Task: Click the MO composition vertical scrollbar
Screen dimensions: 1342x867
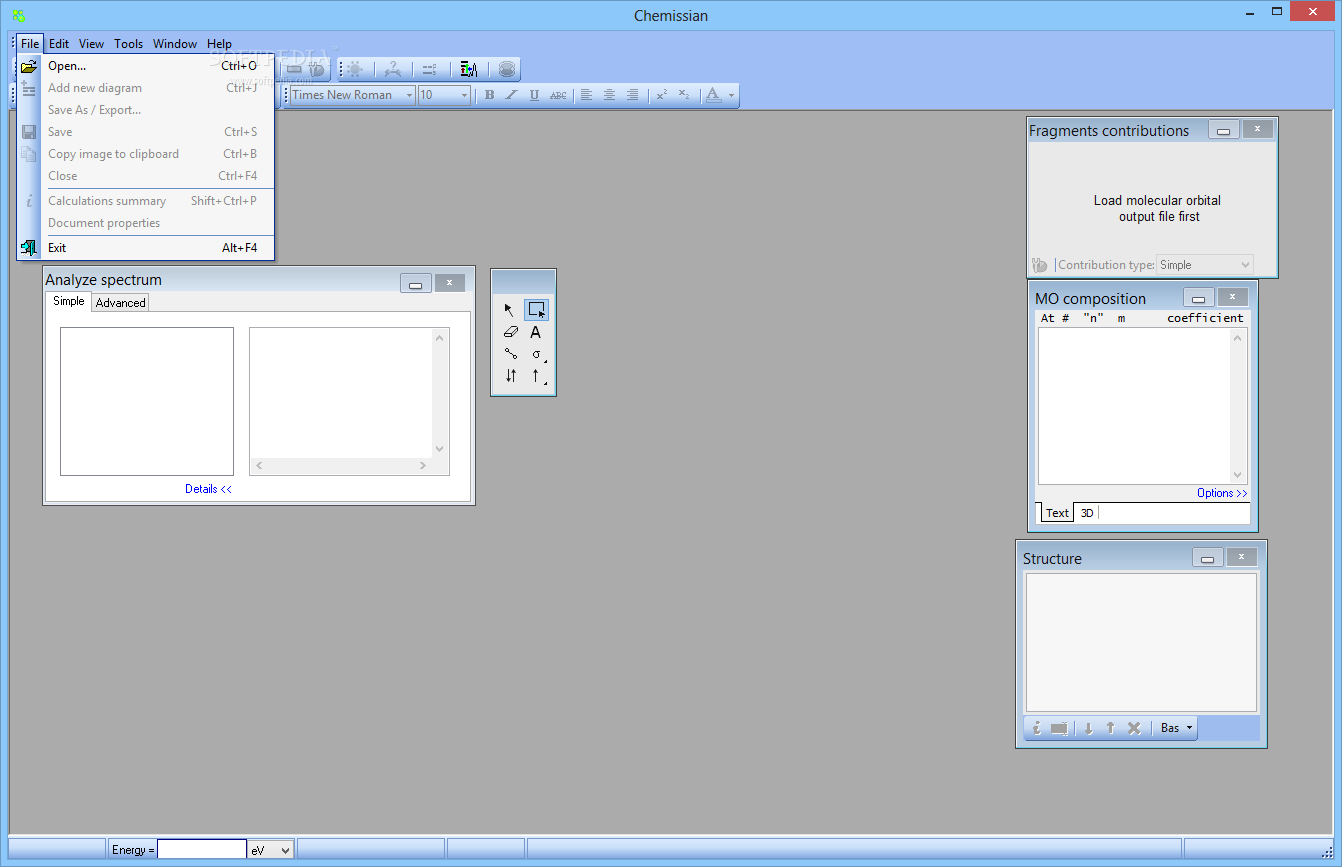Action: point(1240,406)
